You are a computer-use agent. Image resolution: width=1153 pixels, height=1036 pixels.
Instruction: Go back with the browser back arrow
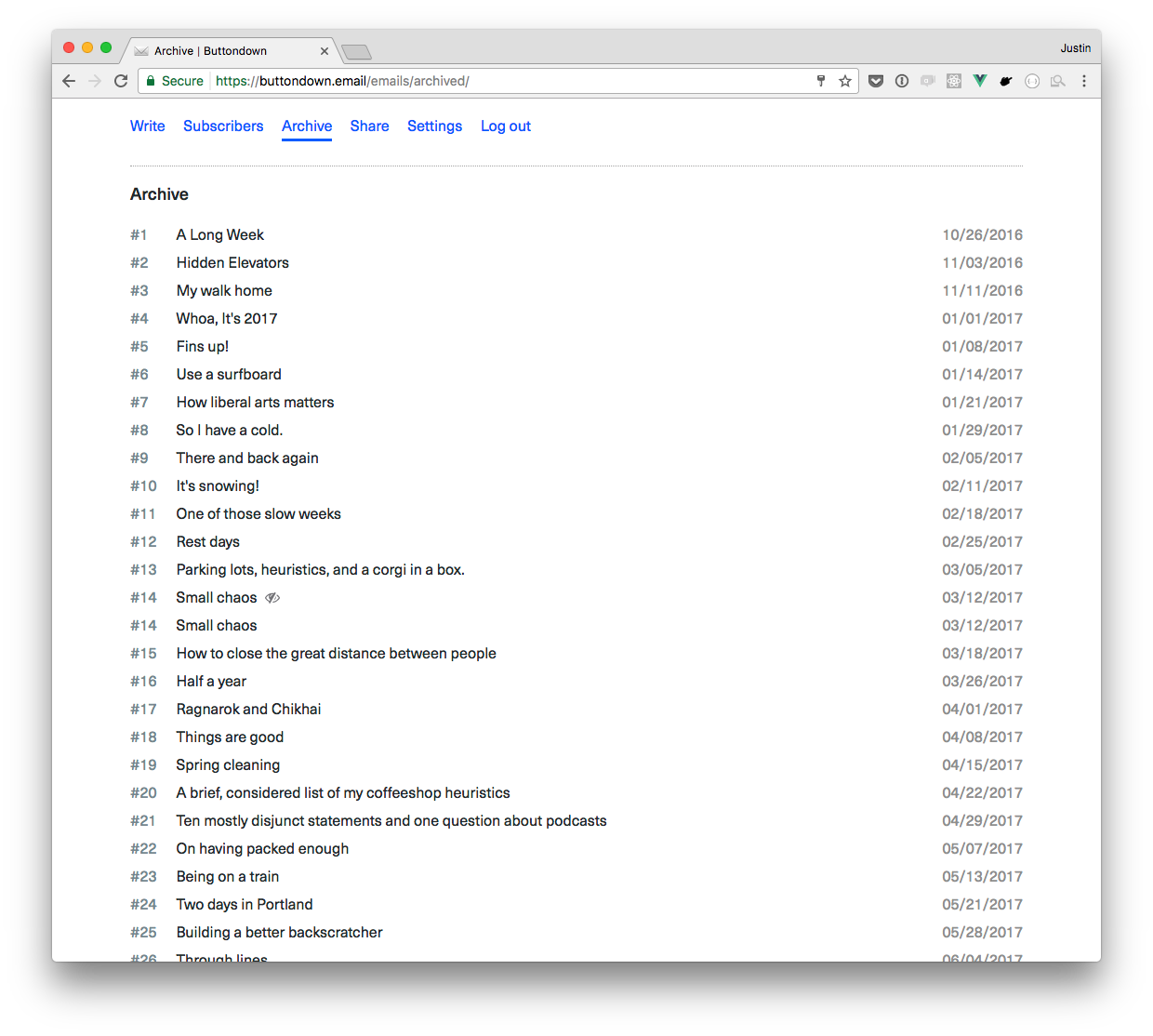(x=69, y=81)
